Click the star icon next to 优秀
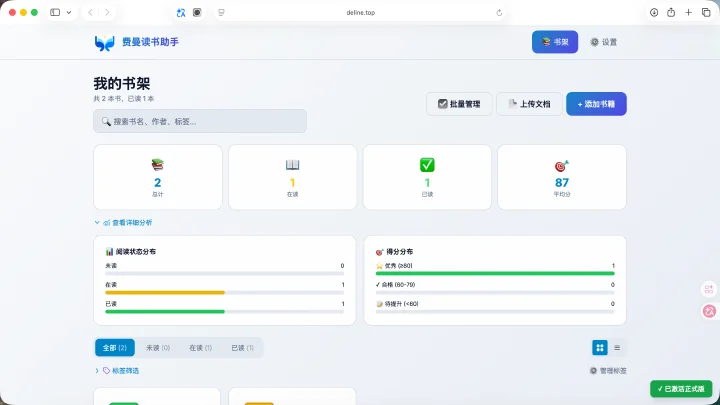 (379, 266)
